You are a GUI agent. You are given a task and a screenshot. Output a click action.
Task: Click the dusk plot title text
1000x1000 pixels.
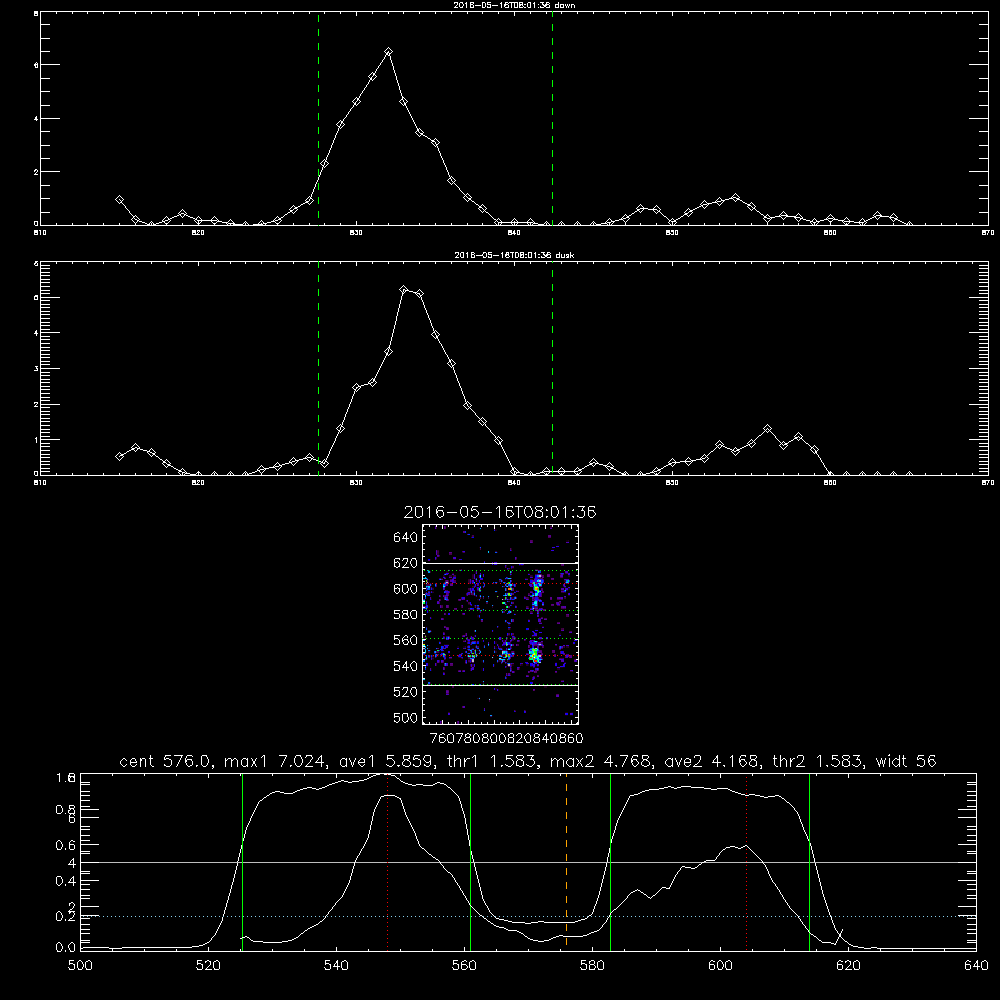point(514,255)
